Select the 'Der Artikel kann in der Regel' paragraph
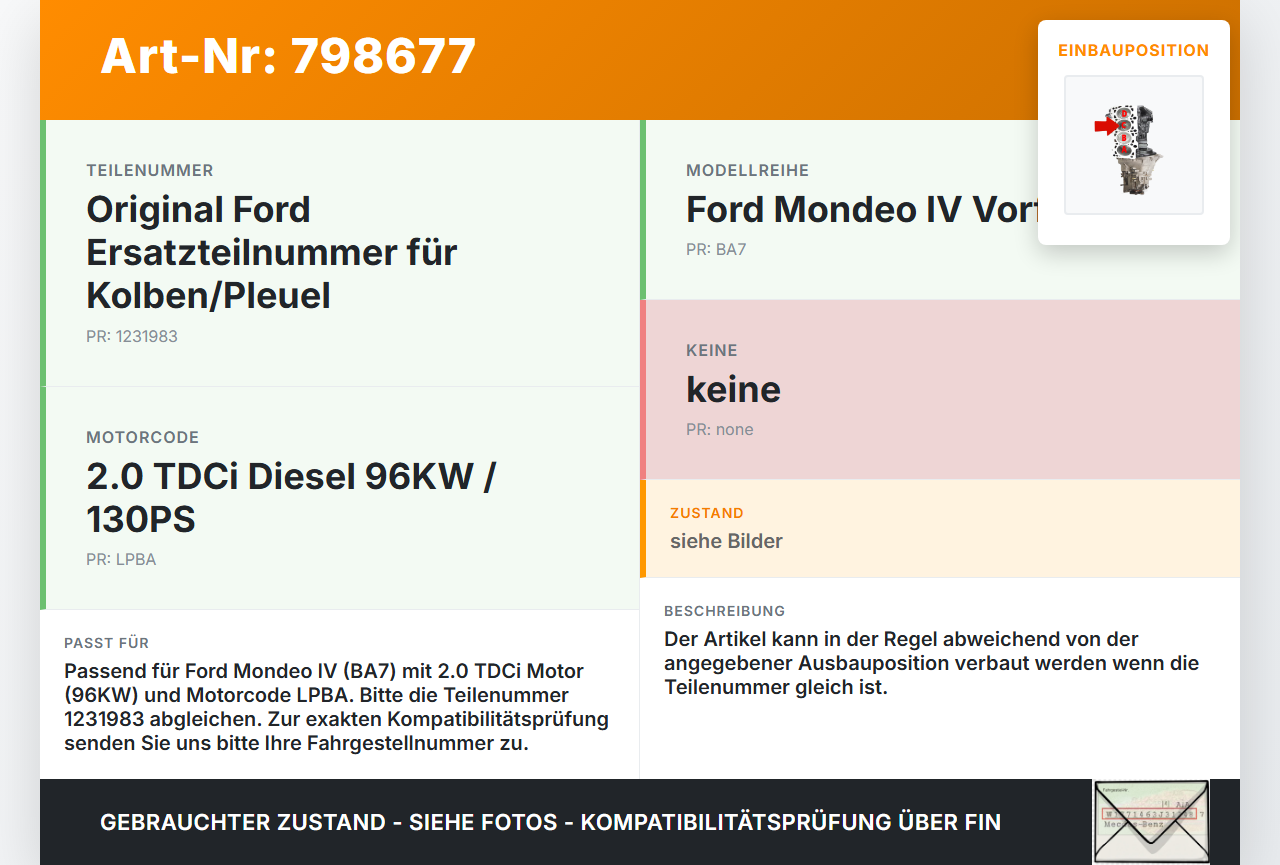Image resolution: width=1280 pixels, height=865 pixels. click(x=932, y=663)
